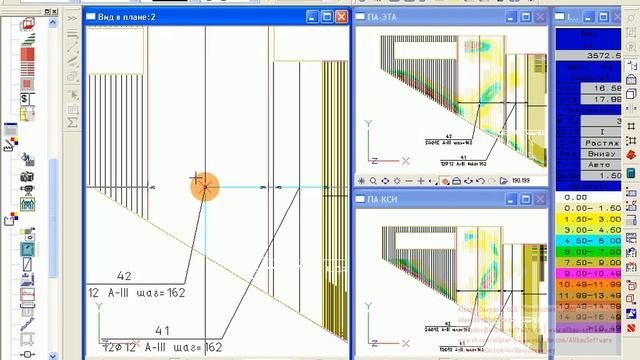Viewport: 640px width, 360px height.
Task: Select the green bridge-like module icon
Action: pos(27,204)
